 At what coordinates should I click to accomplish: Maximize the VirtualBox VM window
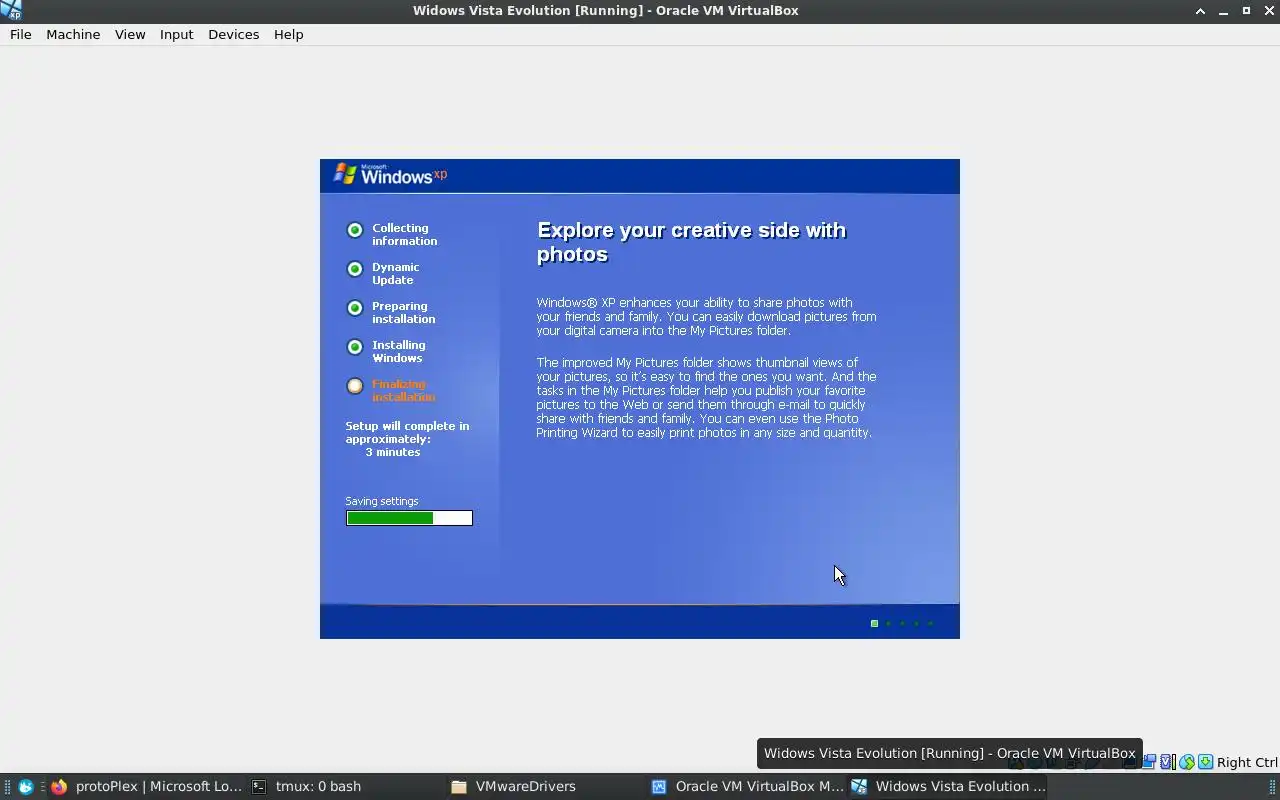[x=1246, y=11]
